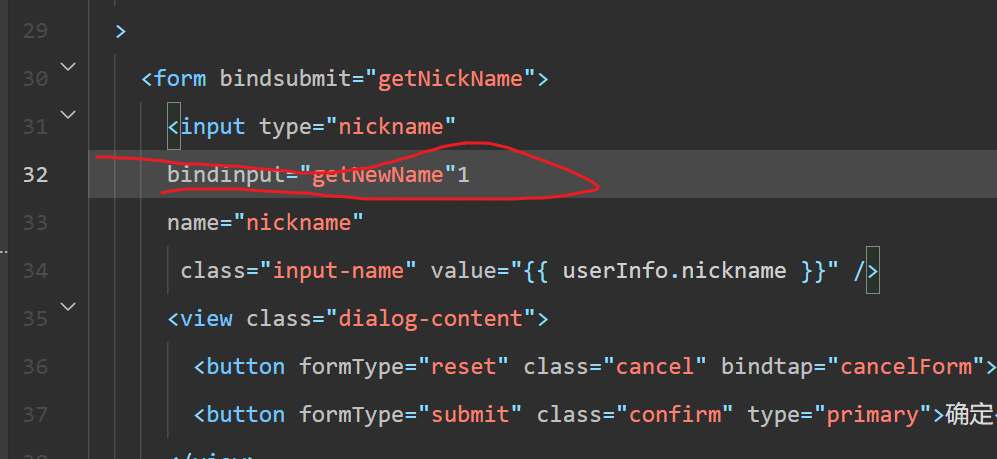This screenshot has height=459, width=997.
Task: Click the bindinput attribute name
Action: [226, 175]
